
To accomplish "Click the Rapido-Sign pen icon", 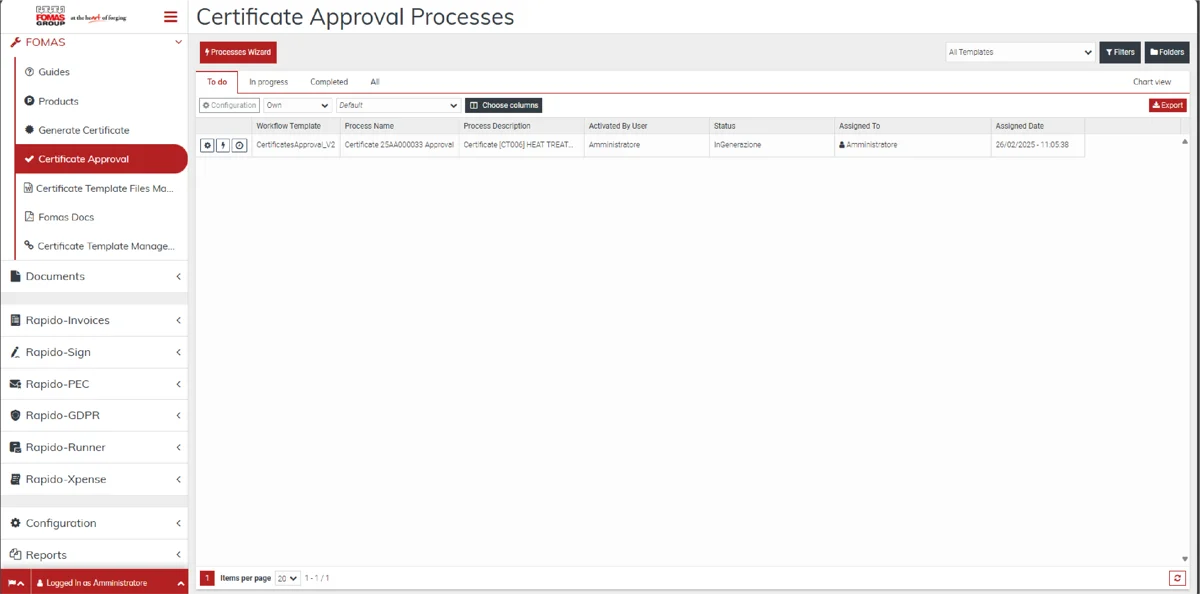I will [15, 353].
